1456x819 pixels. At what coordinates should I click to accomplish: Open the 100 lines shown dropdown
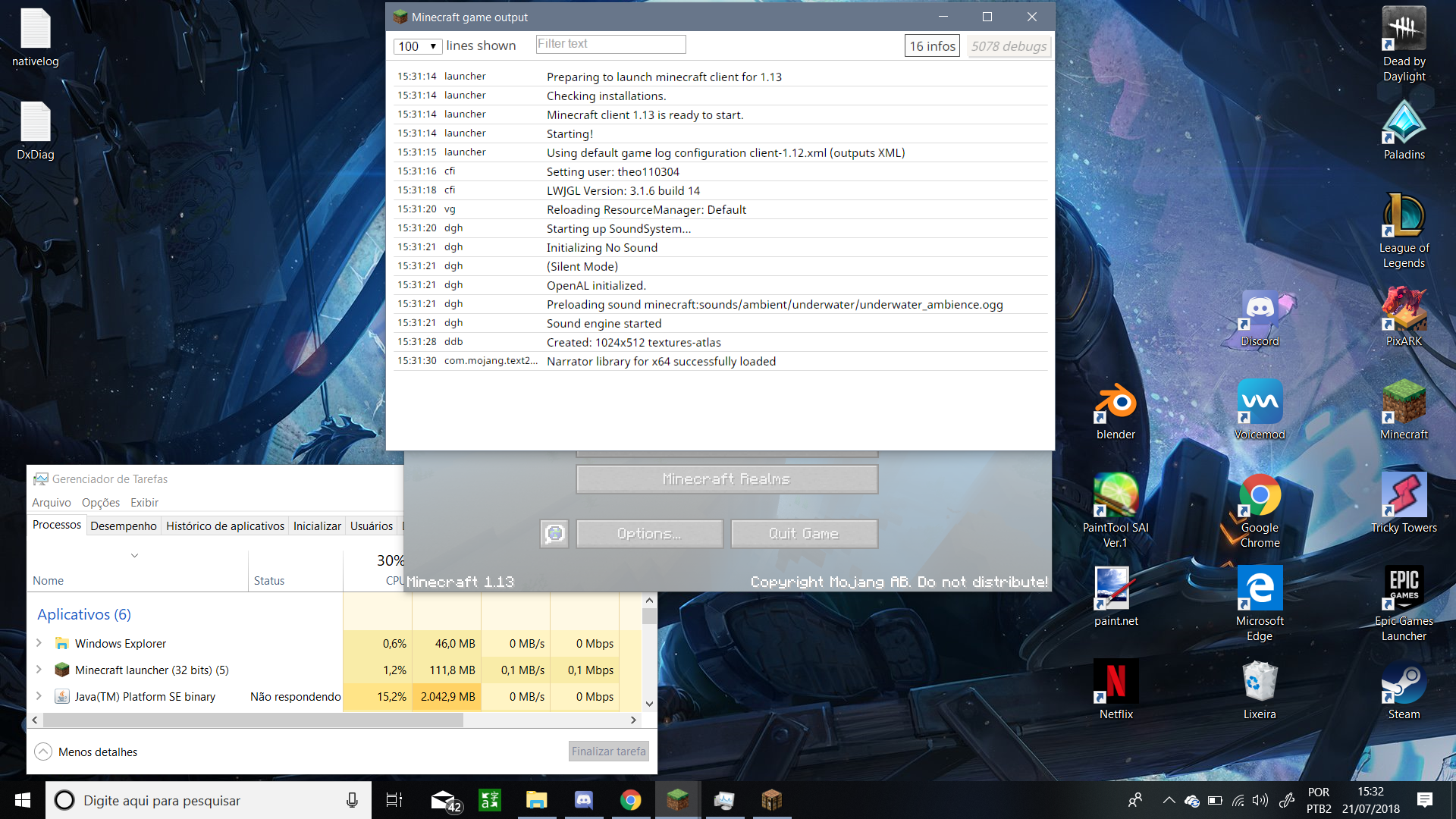(x=417, y=46)
